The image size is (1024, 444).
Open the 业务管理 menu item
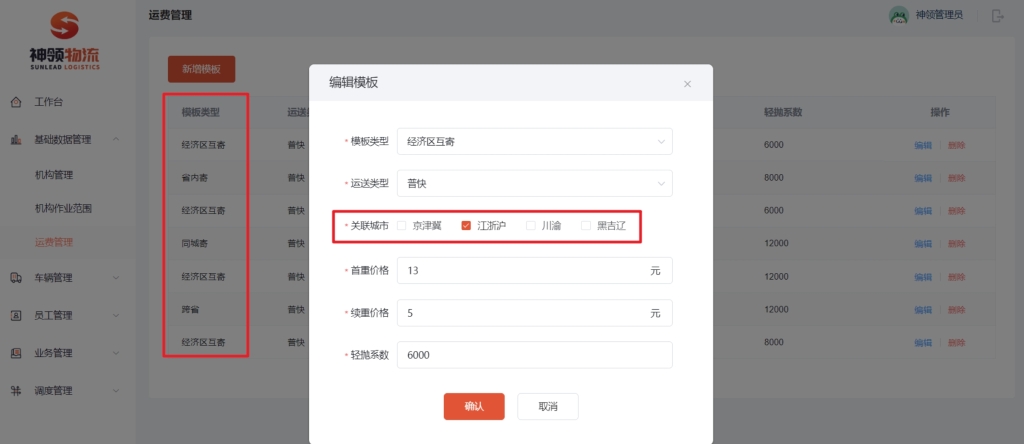(54, 353)
